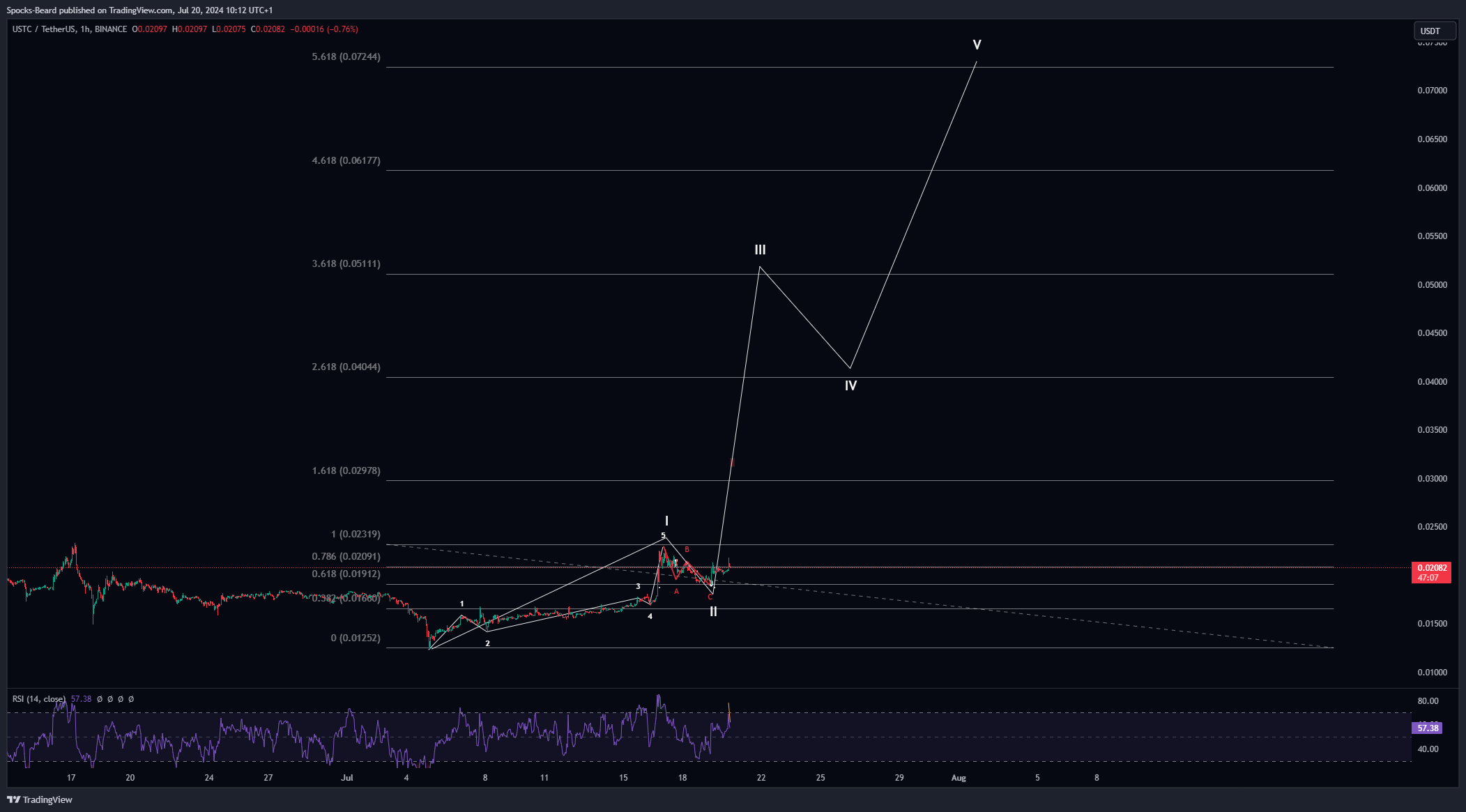Click the 0.03000 price axis label
The width and height of the screenshot is (1466, 812).
pyautogui.click(x=1432, y=479)
